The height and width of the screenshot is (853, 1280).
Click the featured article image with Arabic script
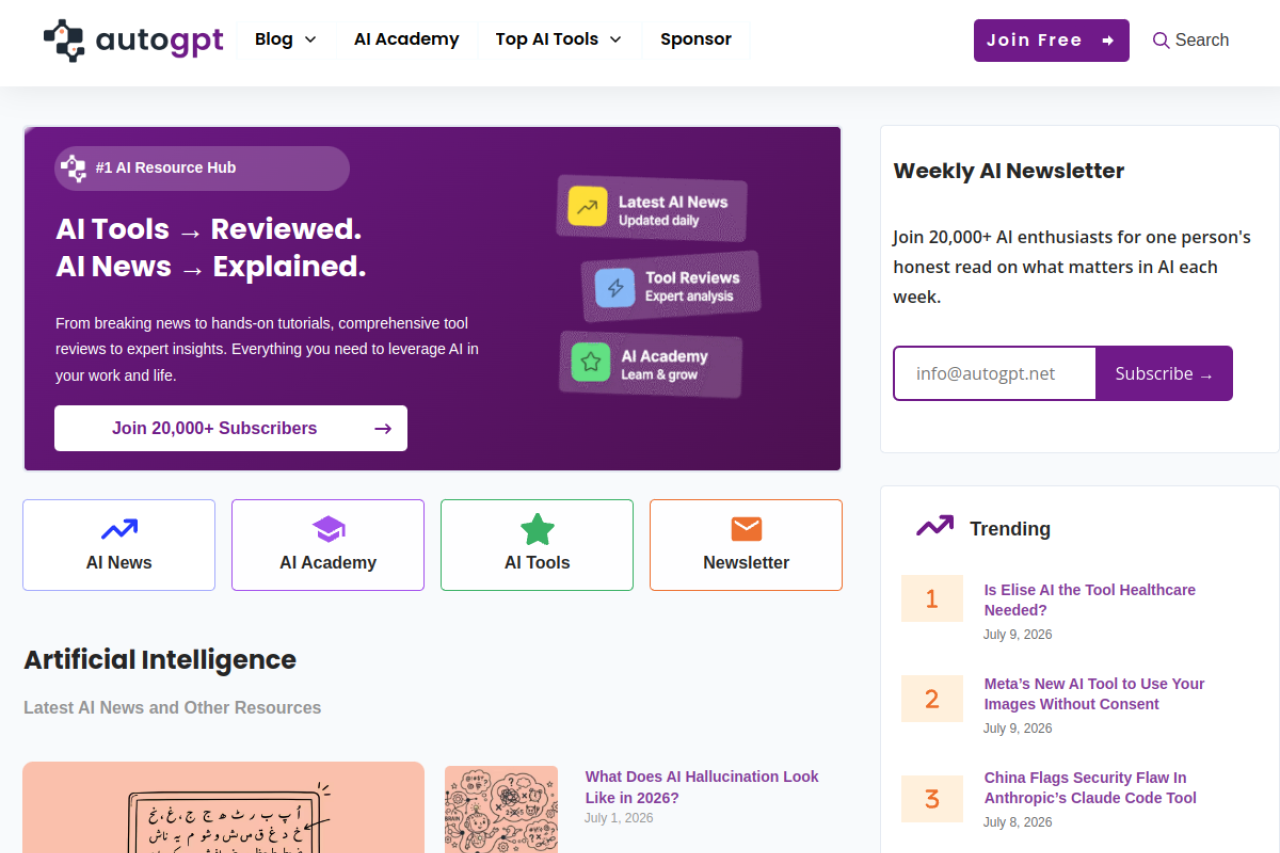224,808
